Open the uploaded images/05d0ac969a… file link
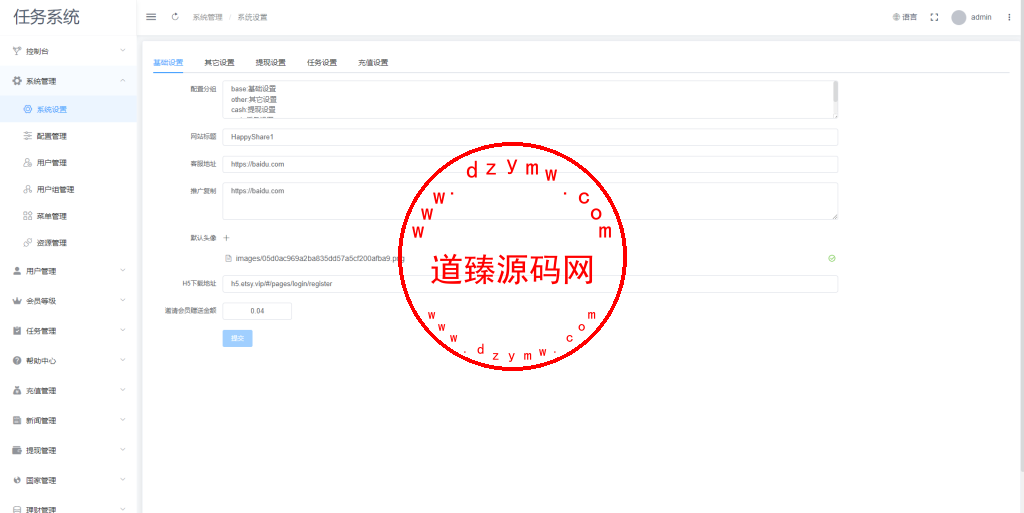The image size is (1024, 513). pos(320,258)
